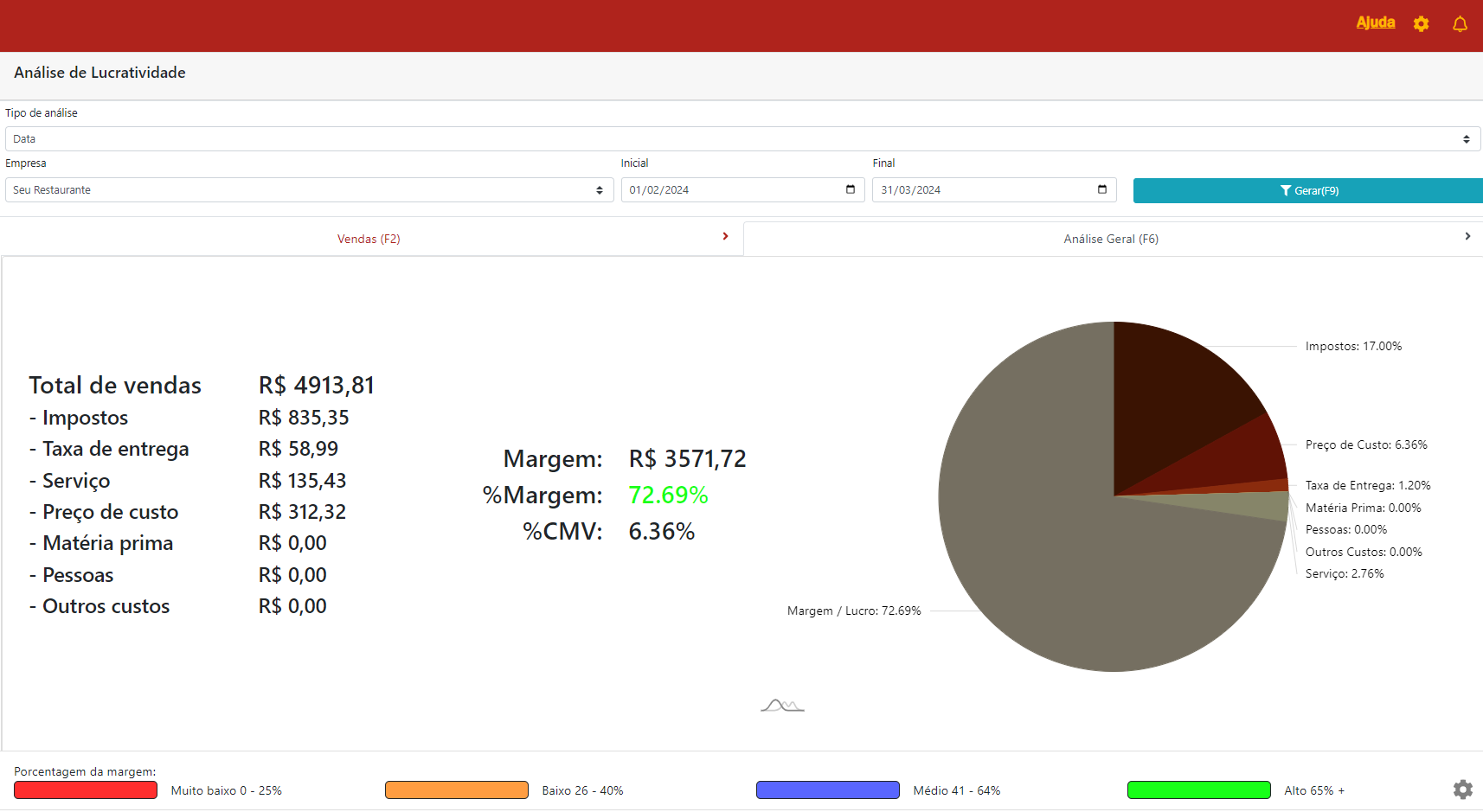
Task: Open the Ajuda help link
Action: tap(1375, 22)
